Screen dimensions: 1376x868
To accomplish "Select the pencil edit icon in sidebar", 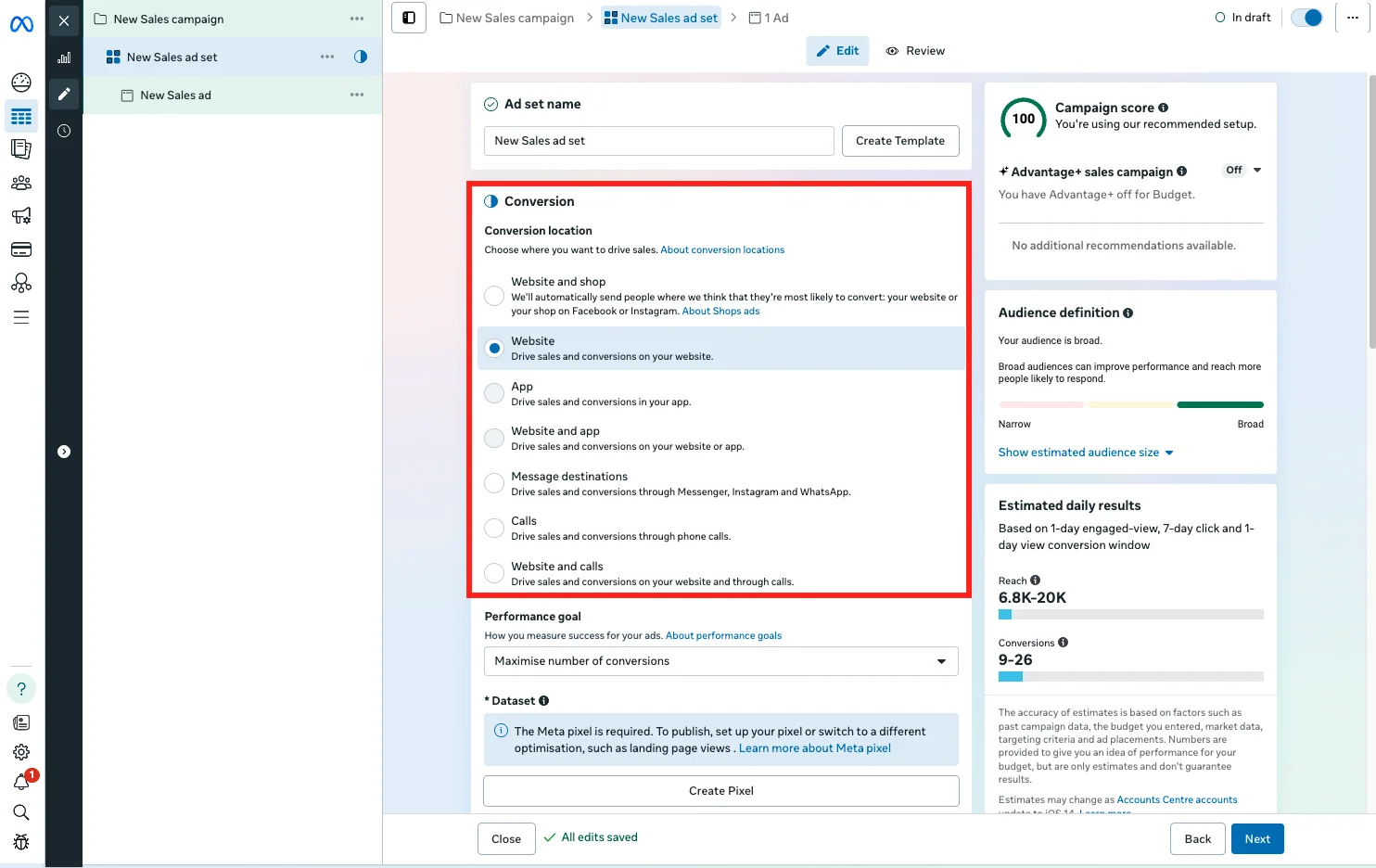I will pos(64,94).
